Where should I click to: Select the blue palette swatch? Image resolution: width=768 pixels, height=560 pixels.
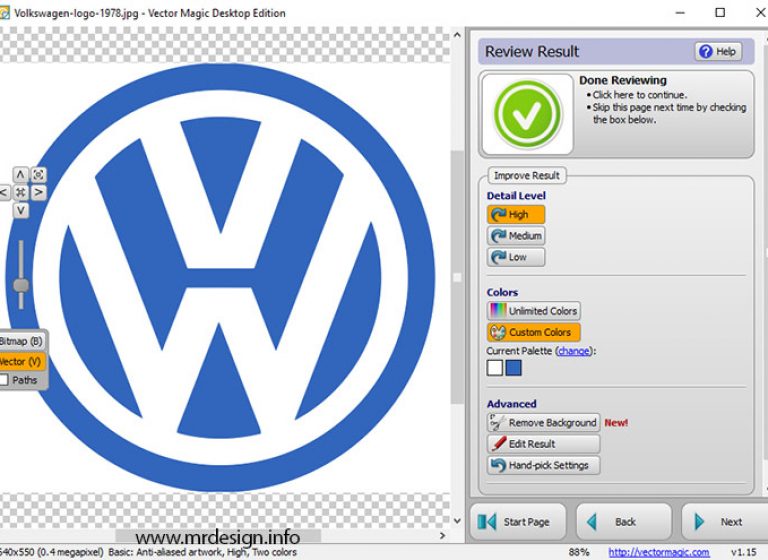pos(513,368)
